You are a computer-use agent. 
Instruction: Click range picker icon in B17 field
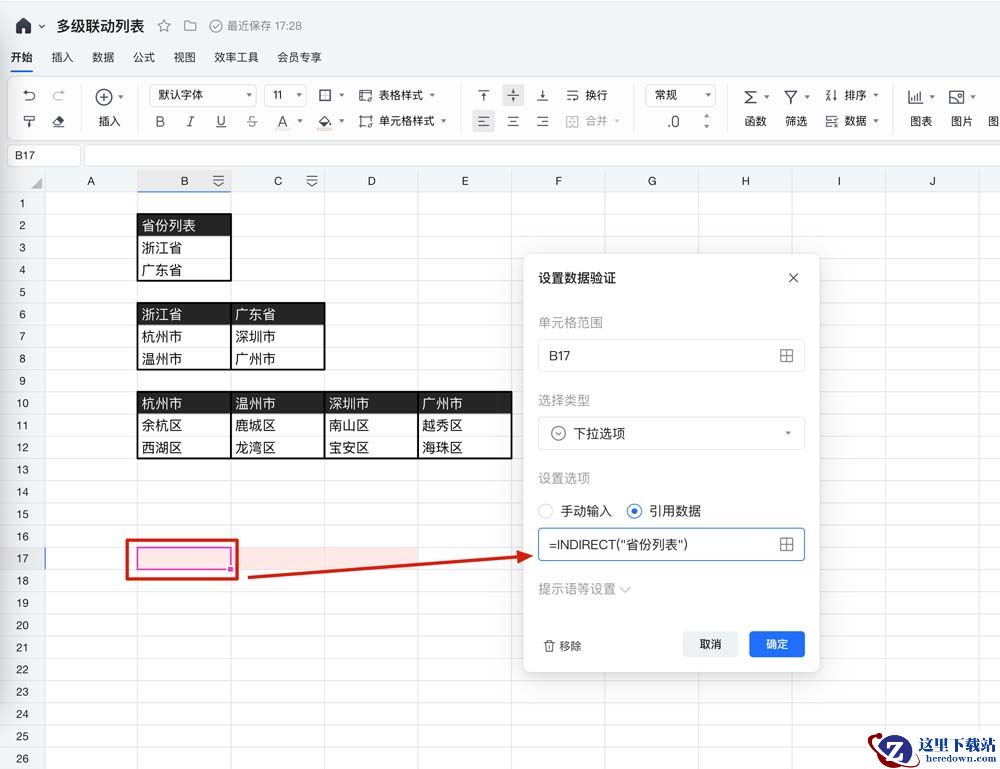tap(786, 355)
